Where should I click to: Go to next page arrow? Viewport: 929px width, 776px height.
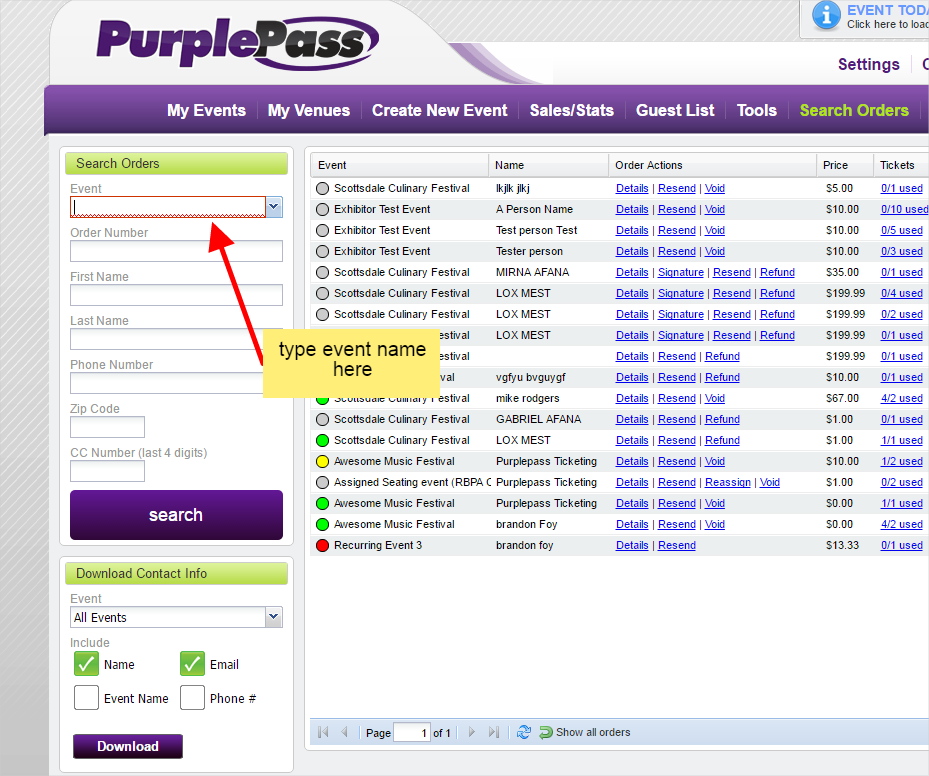pyautogui.click(x=472, y=732)
